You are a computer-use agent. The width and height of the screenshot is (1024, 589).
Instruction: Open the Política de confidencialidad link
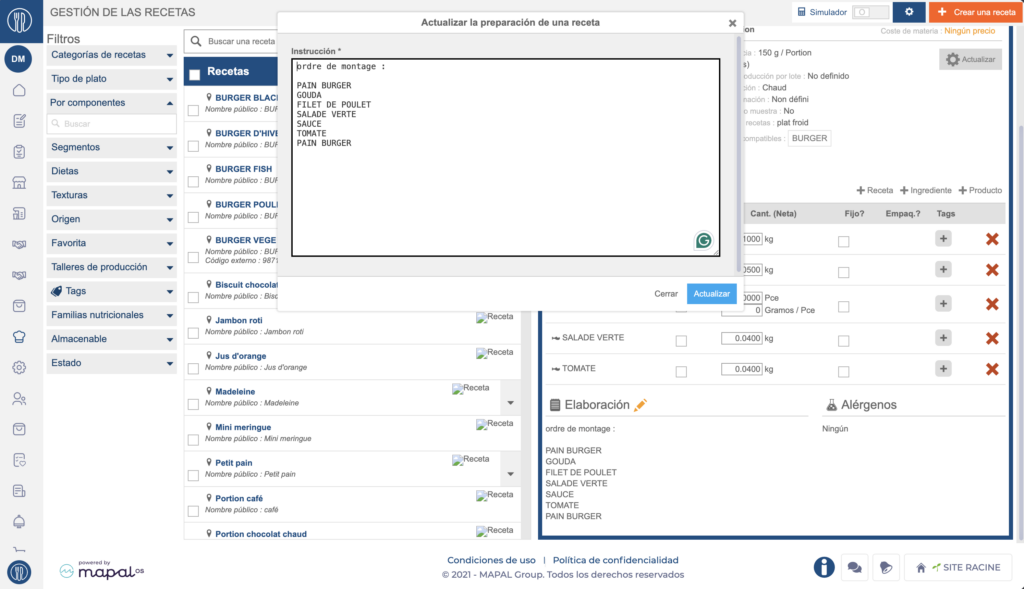[x=615, y=560]
